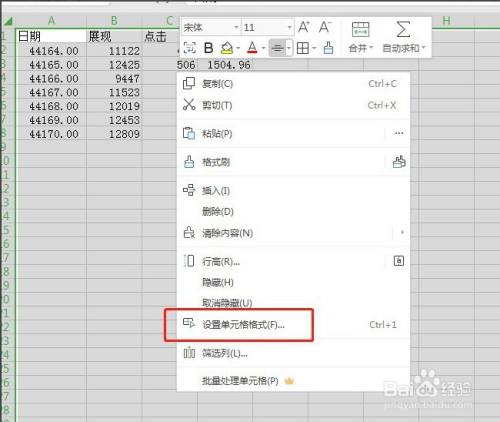The width and height of the screenshot is (500, 422).
Task: Expand the borders dropdown arrow
Action: 314,49
